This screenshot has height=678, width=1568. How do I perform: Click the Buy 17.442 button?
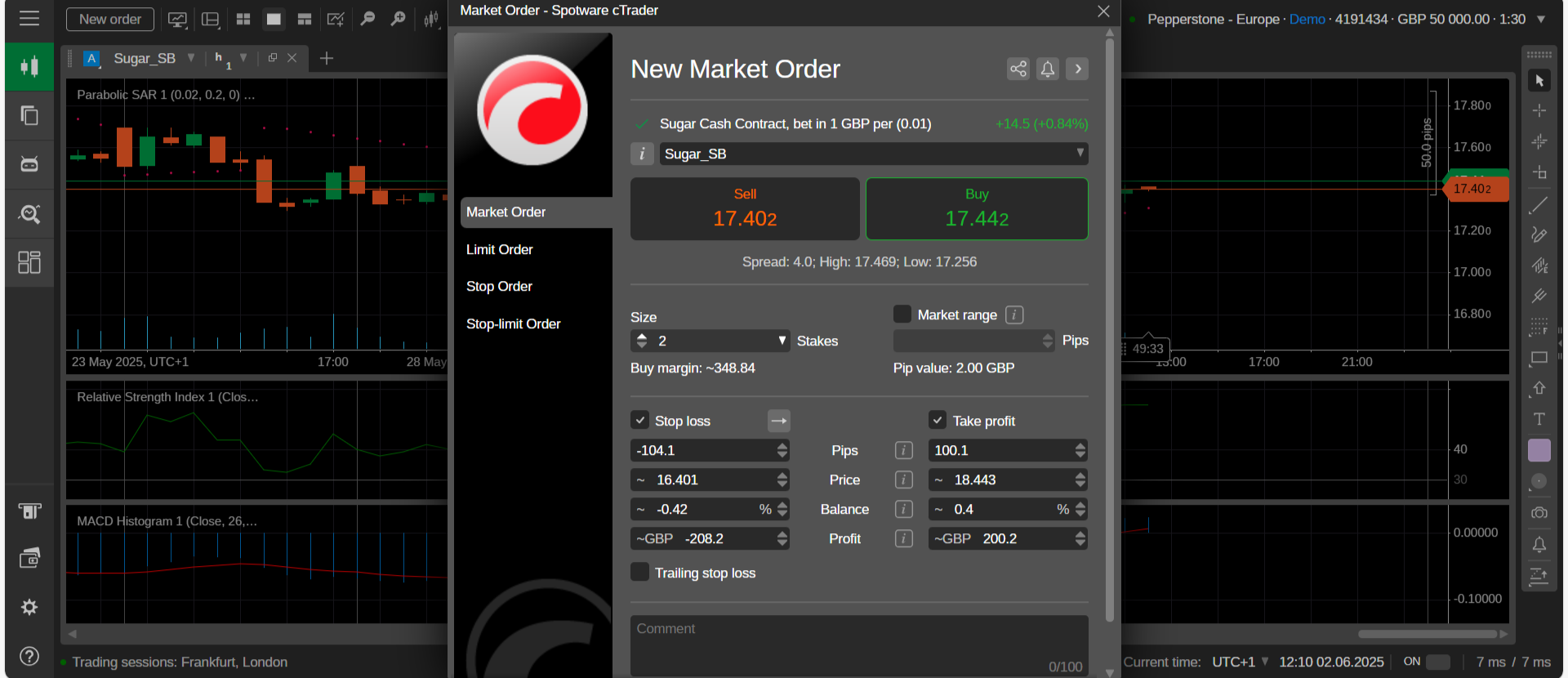click(x=977, y=208)
